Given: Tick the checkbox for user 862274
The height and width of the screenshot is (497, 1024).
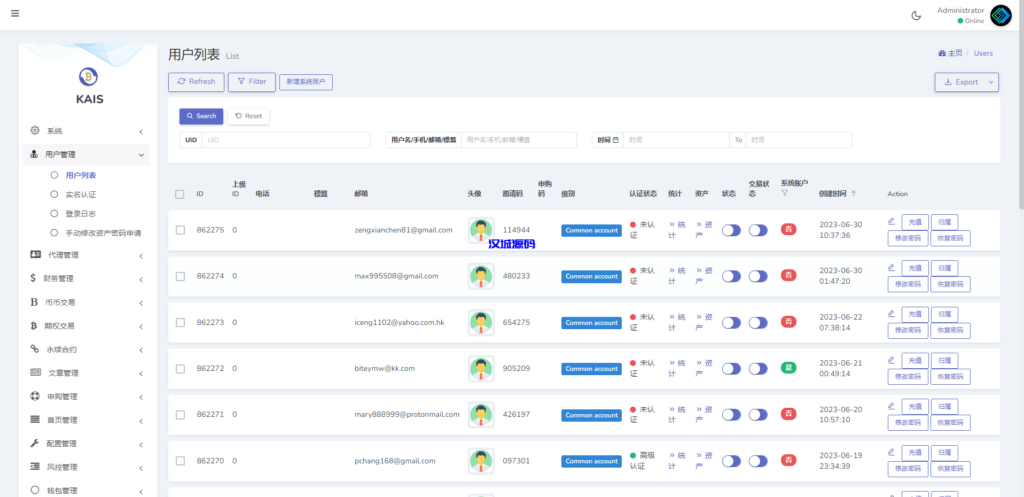Looking at the screenshot, I should pyautogui.click(x=180, y=276).
